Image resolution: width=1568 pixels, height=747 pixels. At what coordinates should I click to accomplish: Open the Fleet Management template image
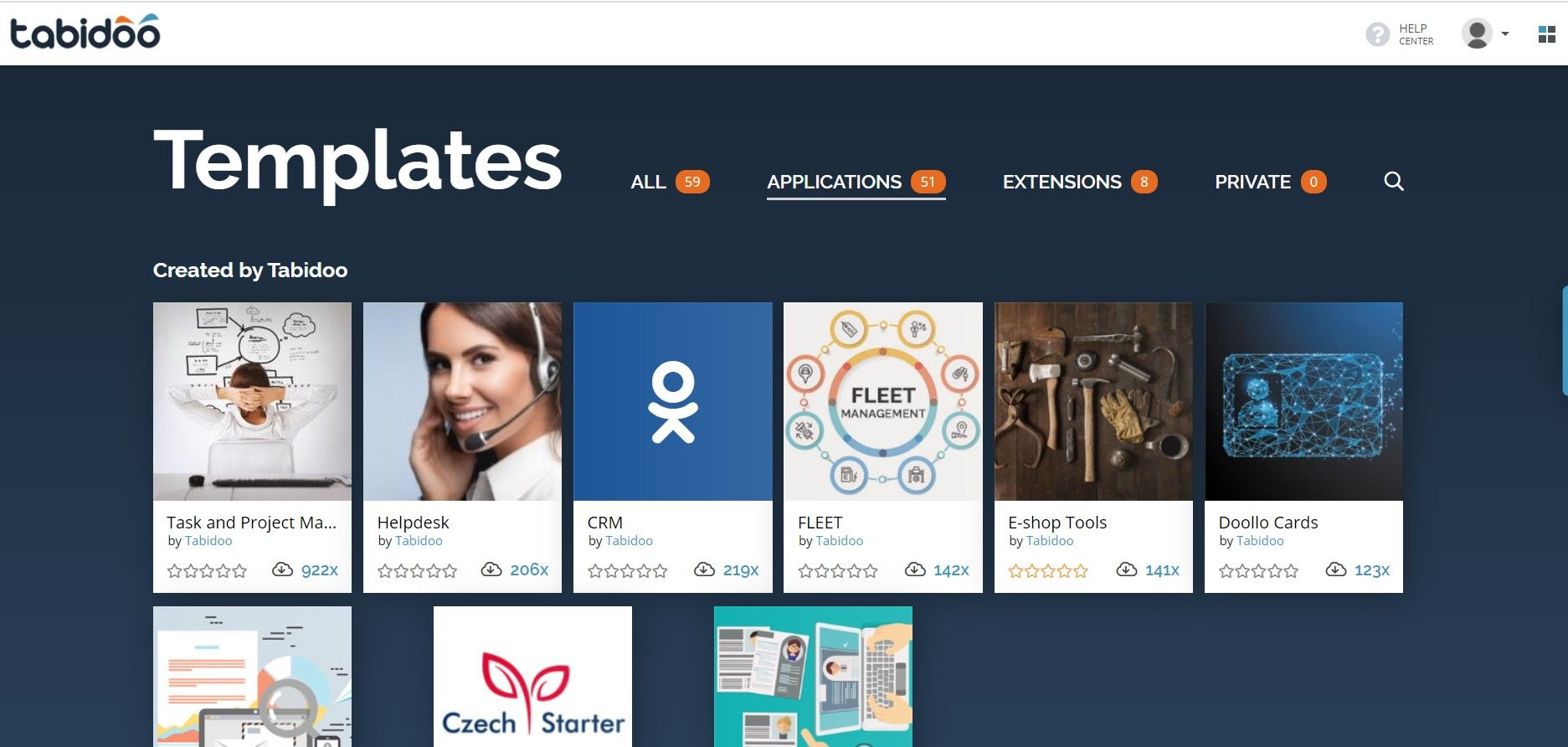pos(882,401)
